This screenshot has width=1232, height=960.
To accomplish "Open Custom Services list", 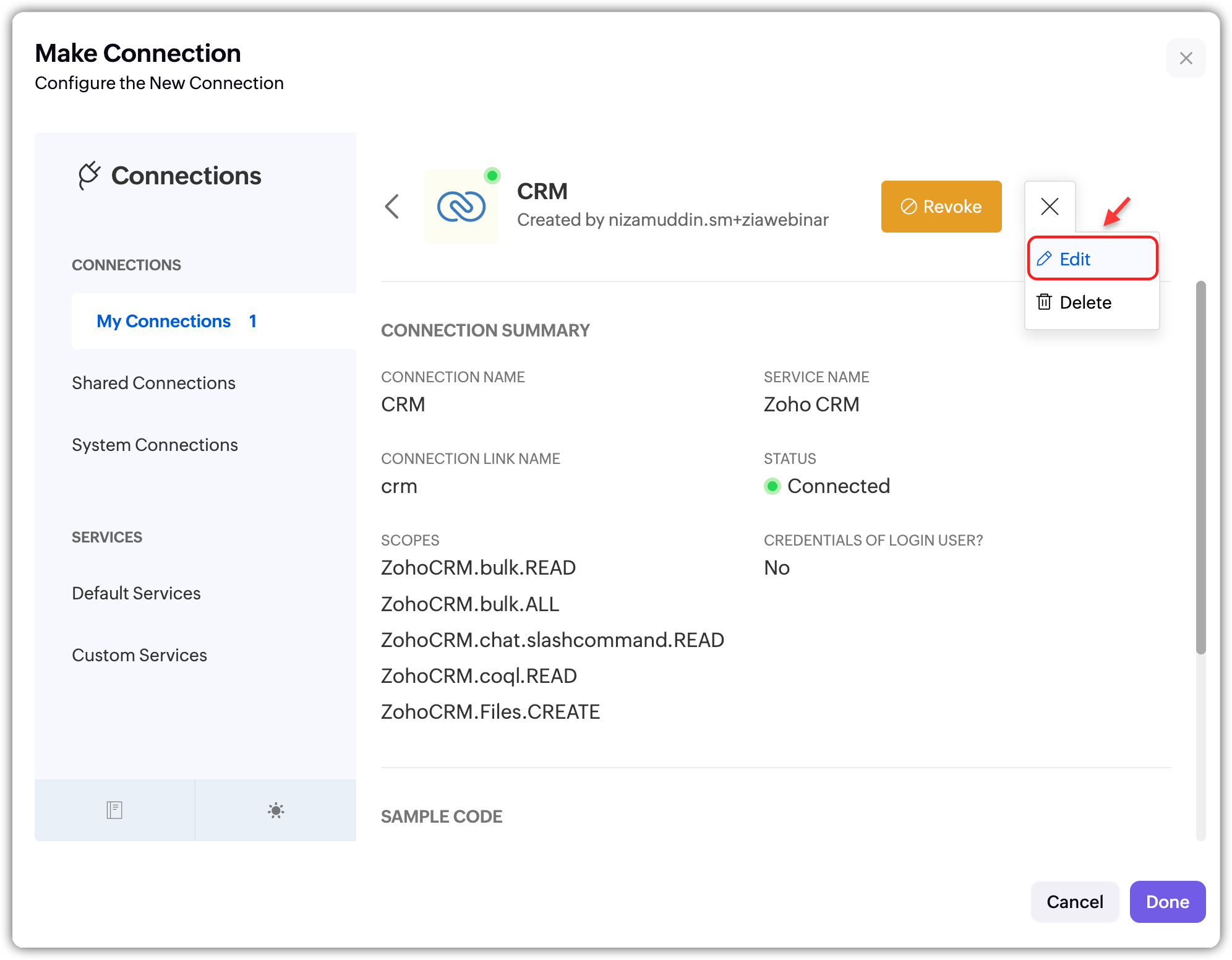I will [139, 655].
